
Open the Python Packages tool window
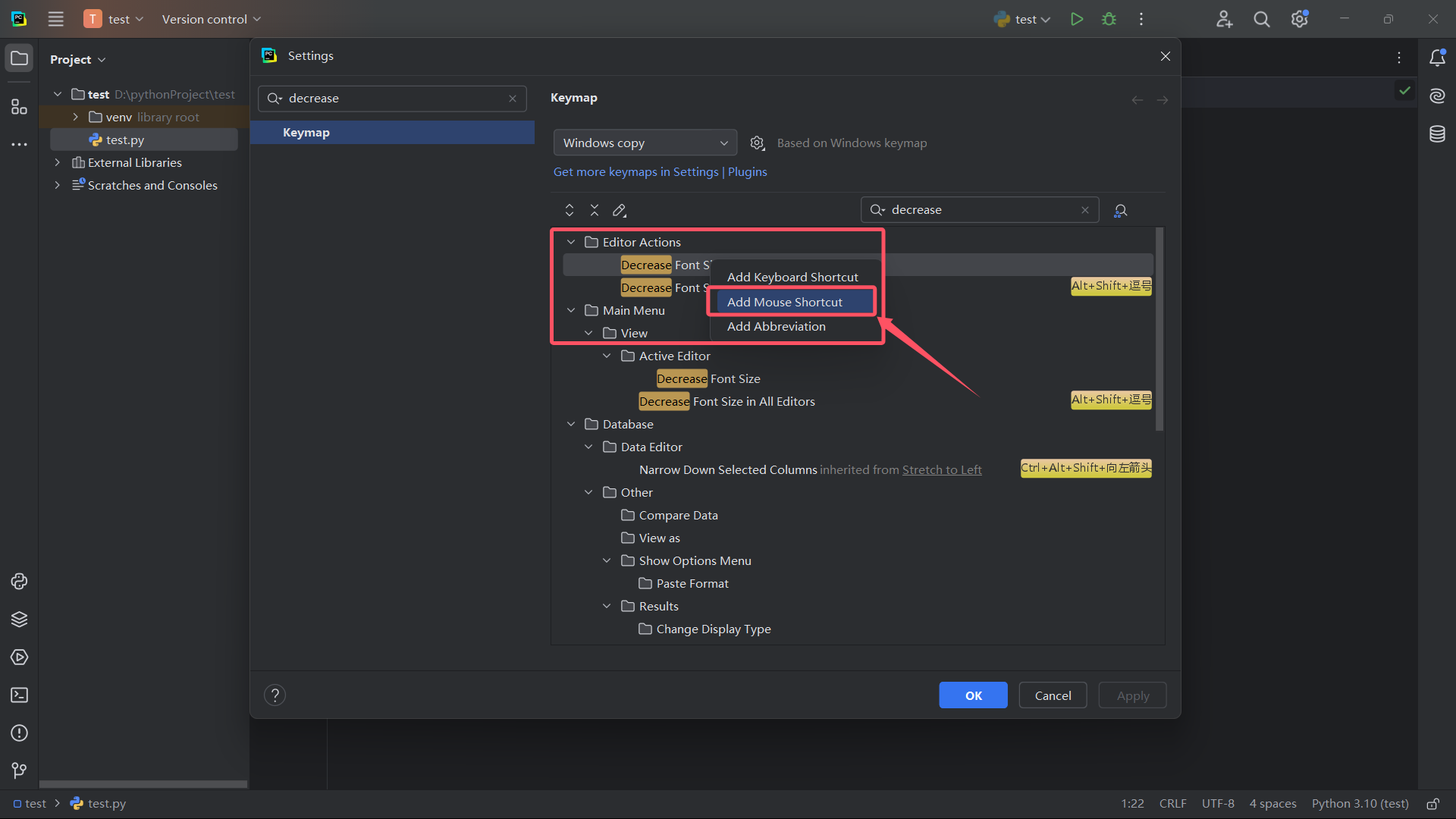pos(19,620)
